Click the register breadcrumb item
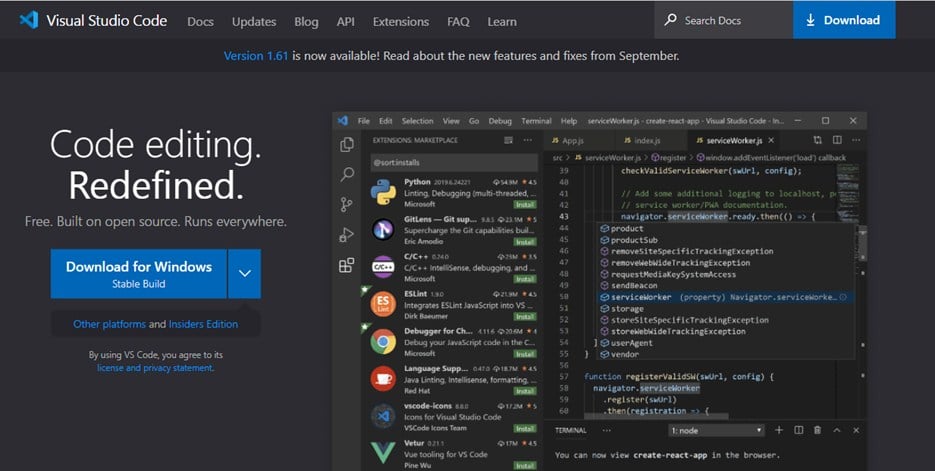The height and width of the screenshot is (471, 935). (x=668, y=158)
